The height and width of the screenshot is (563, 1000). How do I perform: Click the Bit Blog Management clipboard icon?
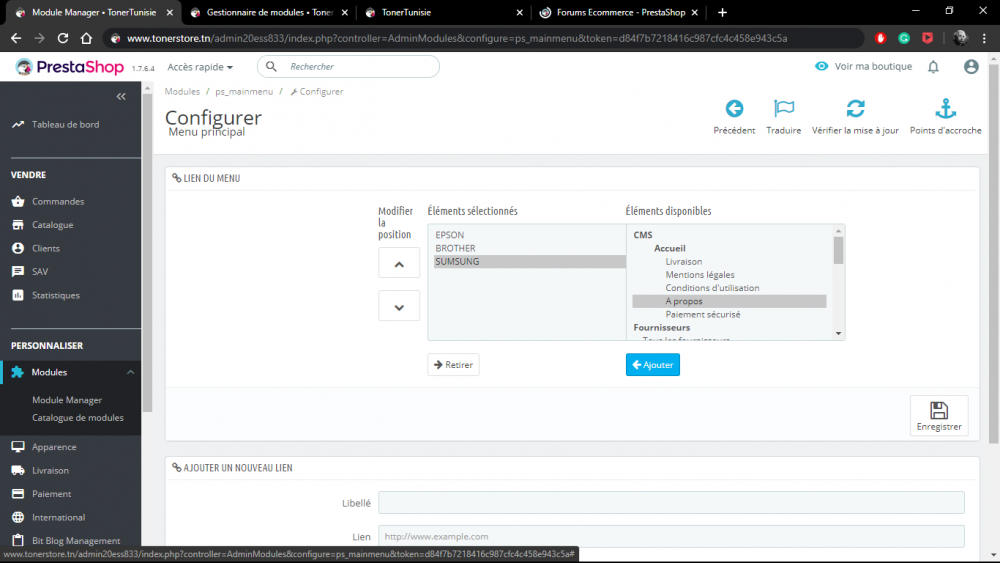click(x=18, y=541)
